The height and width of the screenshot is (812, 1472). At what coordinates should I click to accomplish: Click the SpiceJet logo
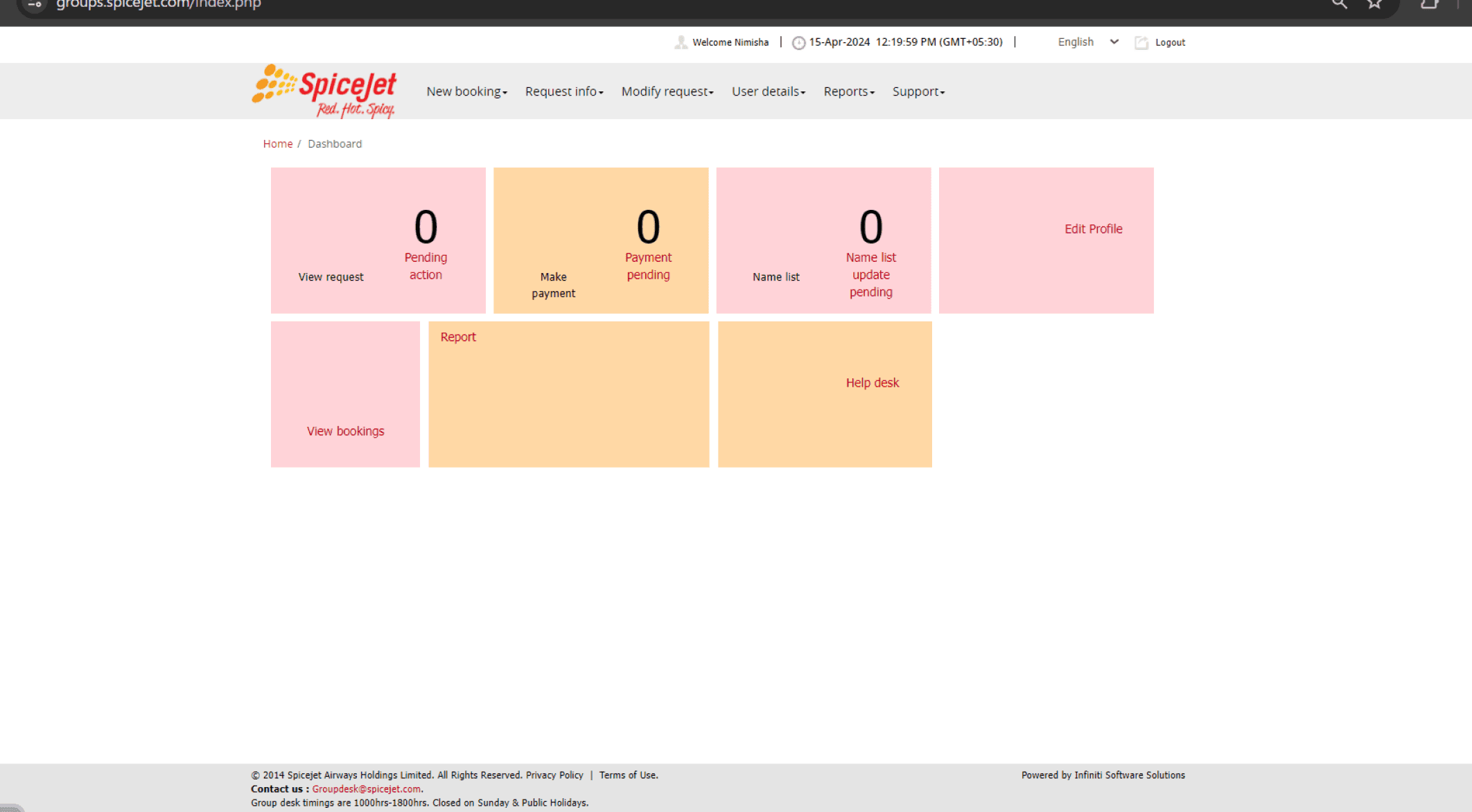click(324, 91)
